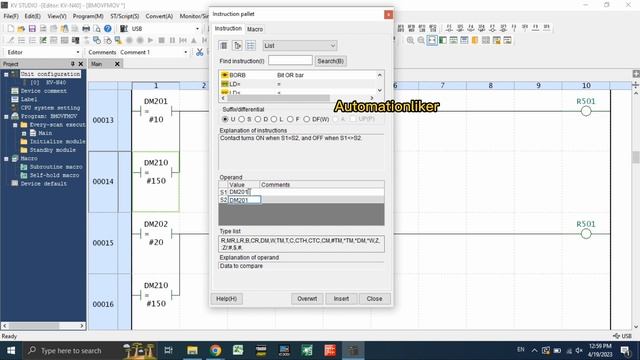Click the first view-mode icon in Instruction pallet
The width and height of the screenshot is (640, 360).
(224, 45)
